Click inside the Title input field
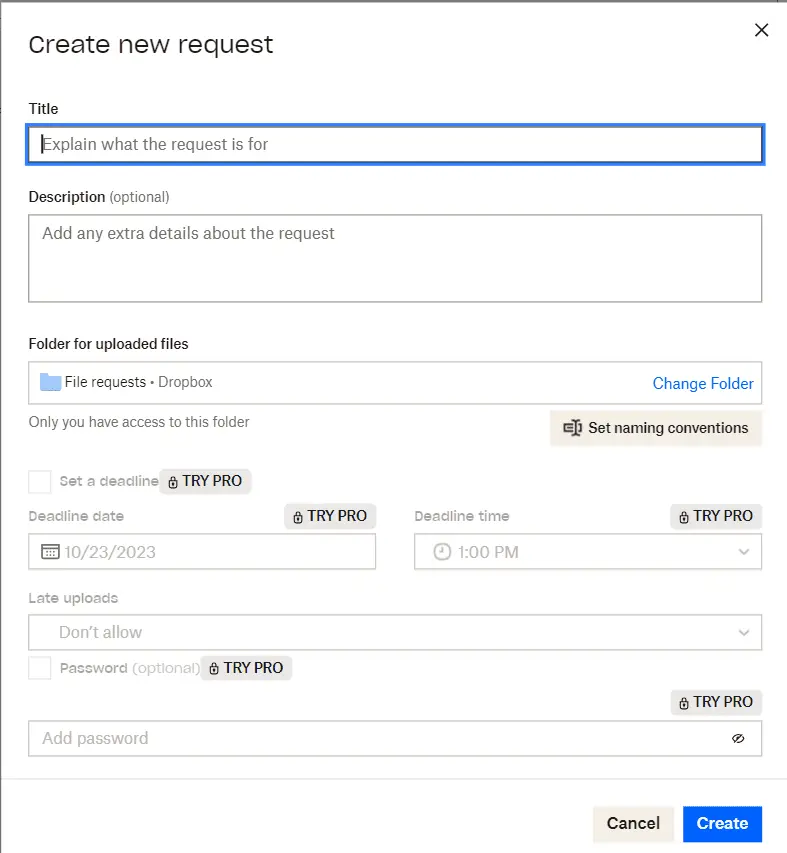Screen dimensions: 787x853 pyautogui.click(x=394, y=144)
